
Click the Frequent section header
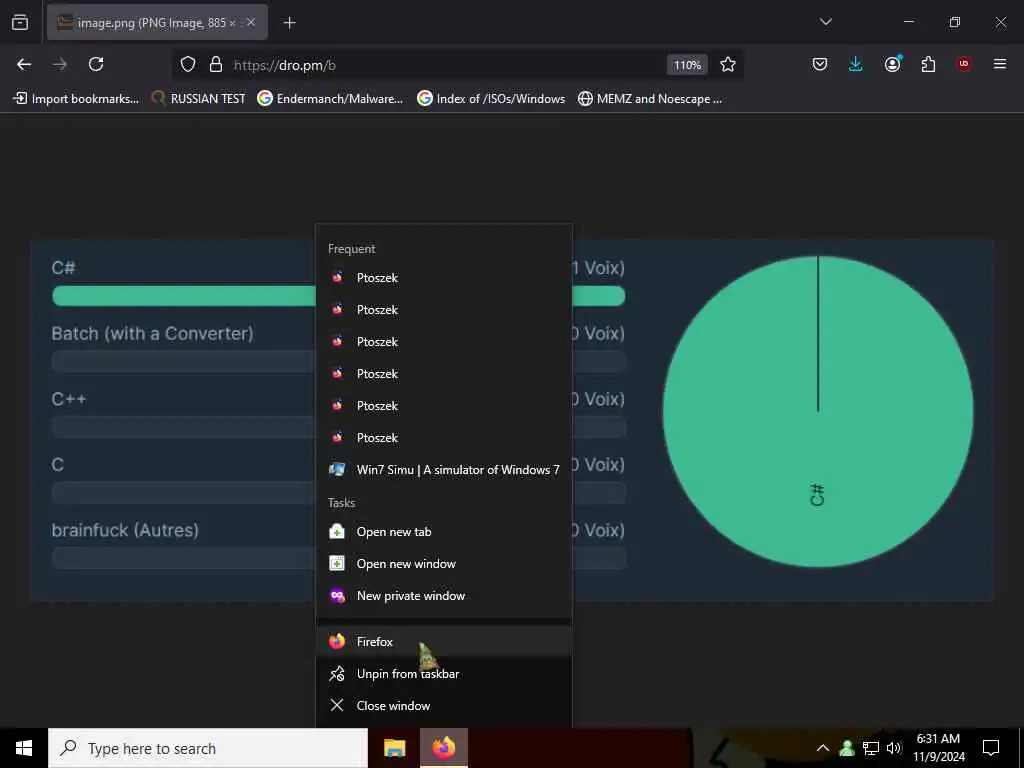(351, 249)
